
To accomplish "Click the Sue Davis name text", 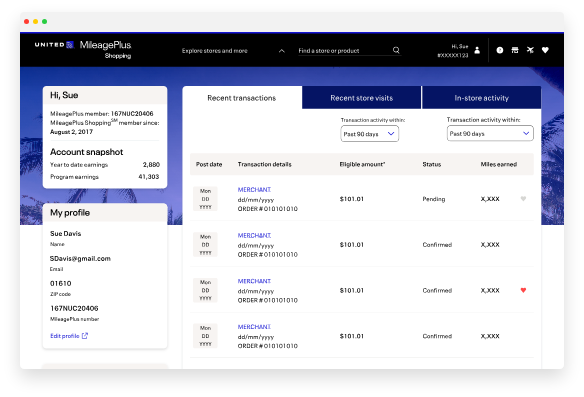I will [66, 234].
